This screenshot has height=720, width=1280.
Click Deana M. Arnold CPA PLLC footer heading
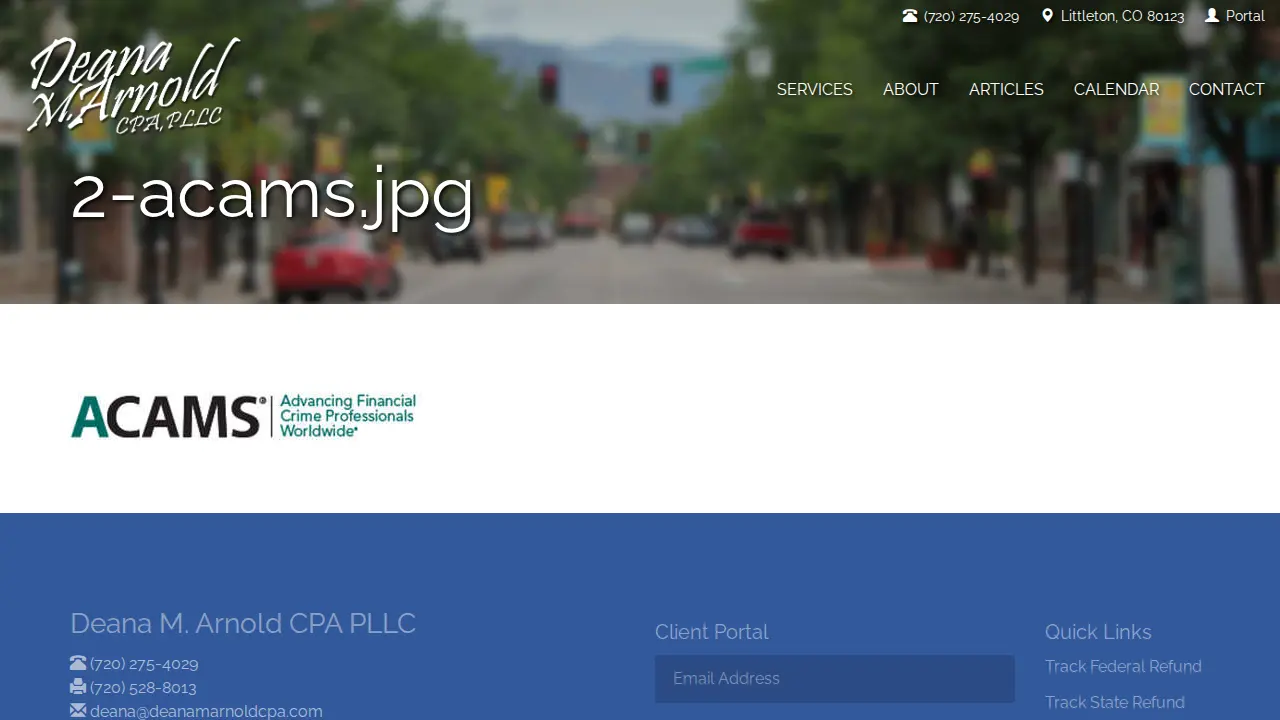(243, 623)
